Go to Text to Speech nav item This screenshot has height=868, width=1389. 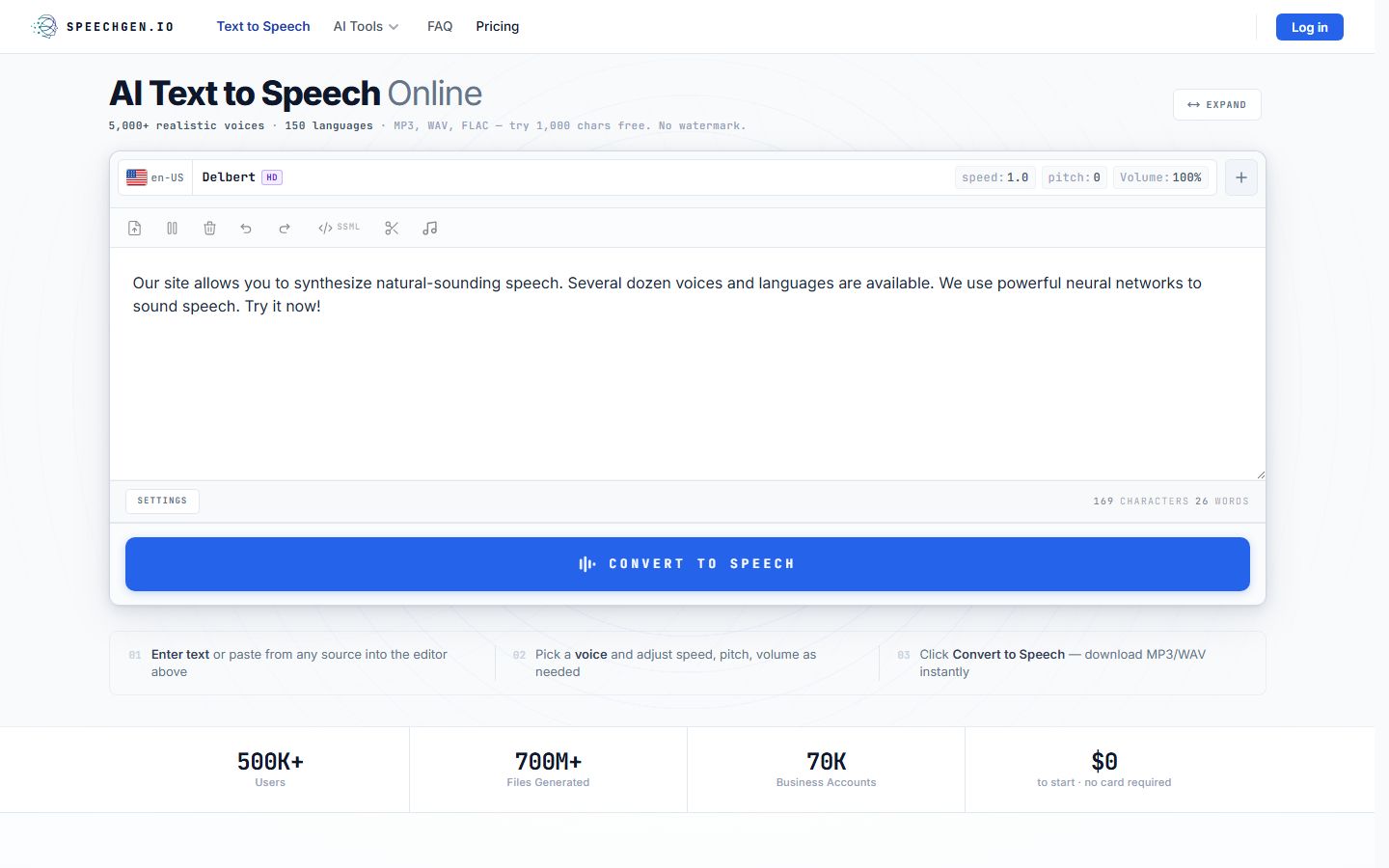(x=263, y=27)
